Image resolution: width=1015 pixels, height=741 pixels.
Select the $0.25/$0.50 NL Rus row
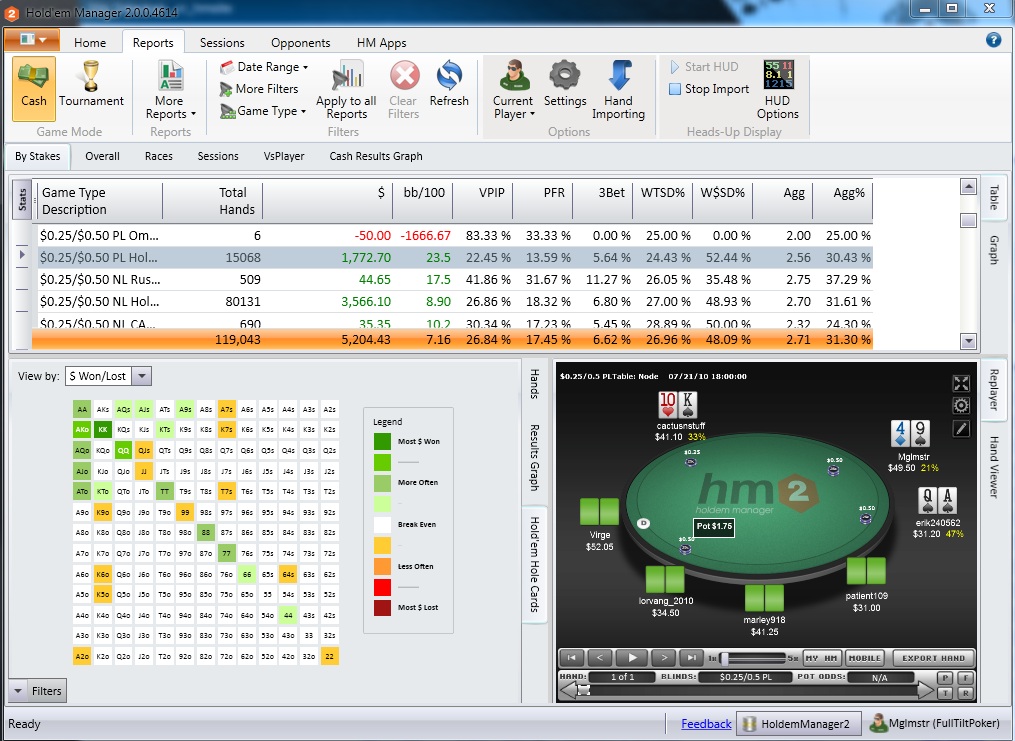coord(452,280)
